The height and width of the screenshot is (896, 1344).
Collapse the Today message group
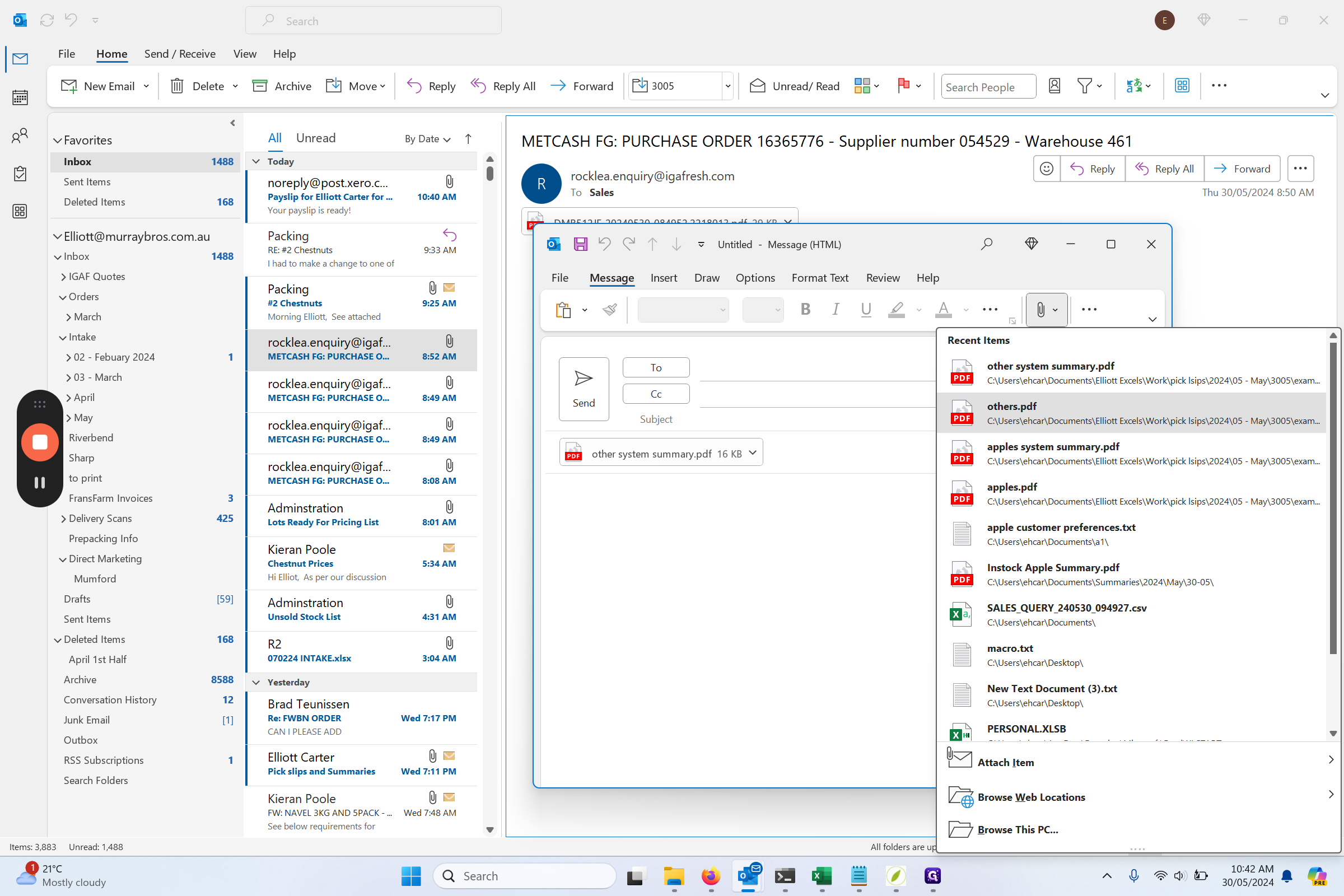point(256,161)
